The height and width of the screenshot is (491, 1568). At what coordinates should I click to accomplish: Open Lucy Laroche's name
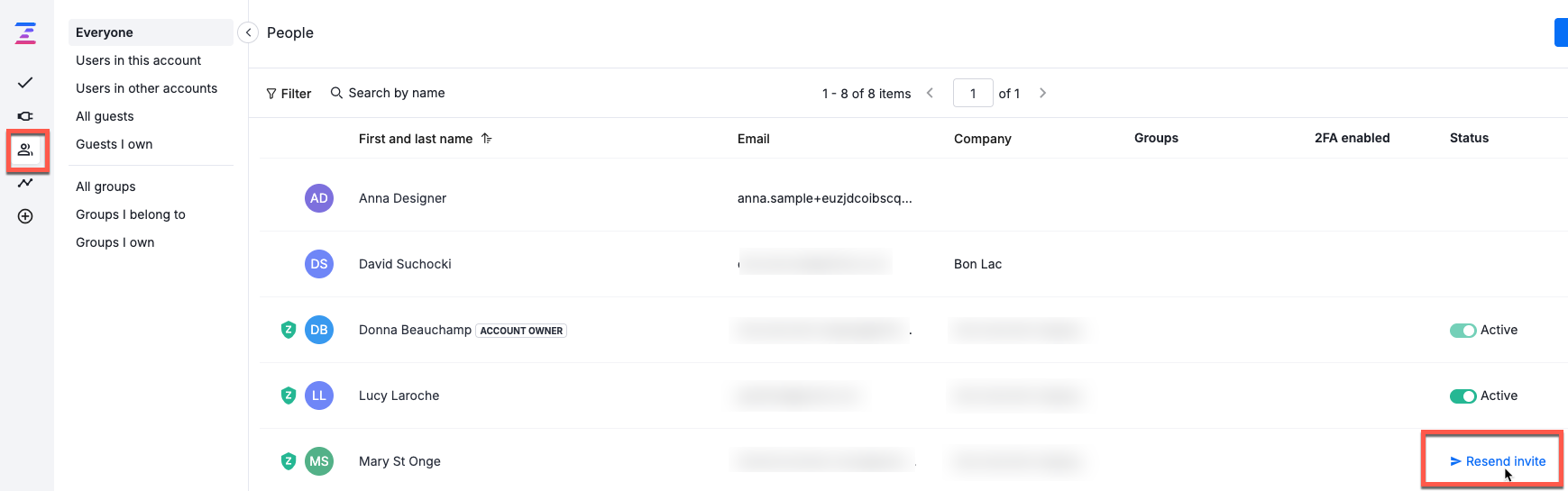pyautogui.click(x=399, y=396)
